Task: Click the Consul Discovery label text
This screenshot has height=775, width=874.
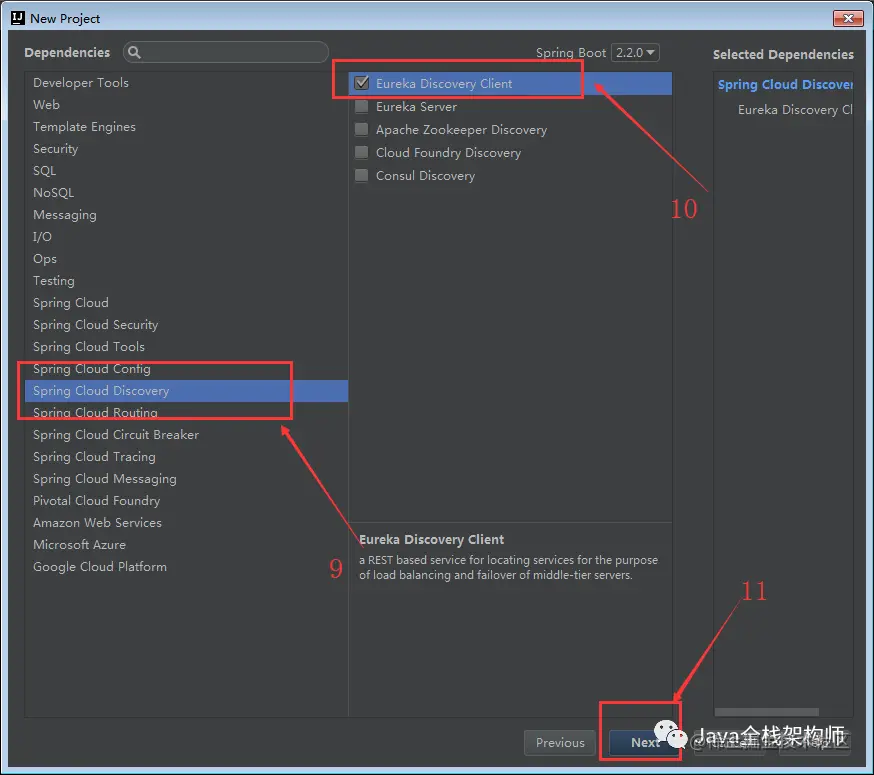Action: [425, 176]
